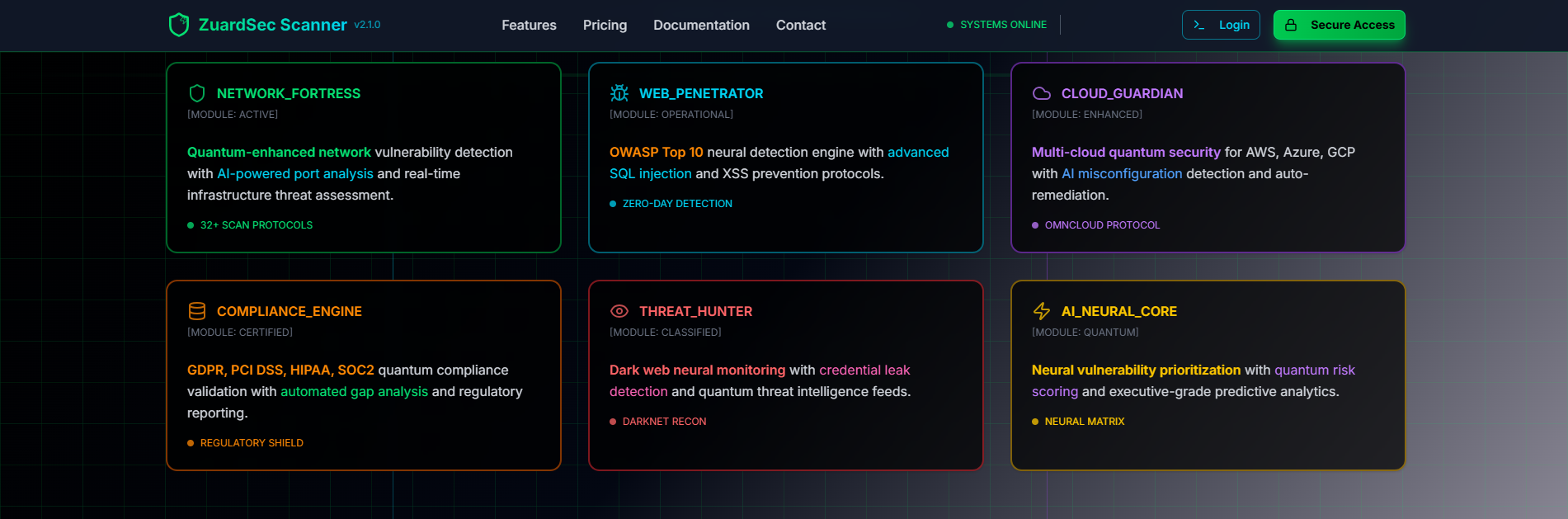The width and height of the screenshot is (1568, 519).
Task: Select the THREAT_HUNTER heading
Action: [695, 311]
